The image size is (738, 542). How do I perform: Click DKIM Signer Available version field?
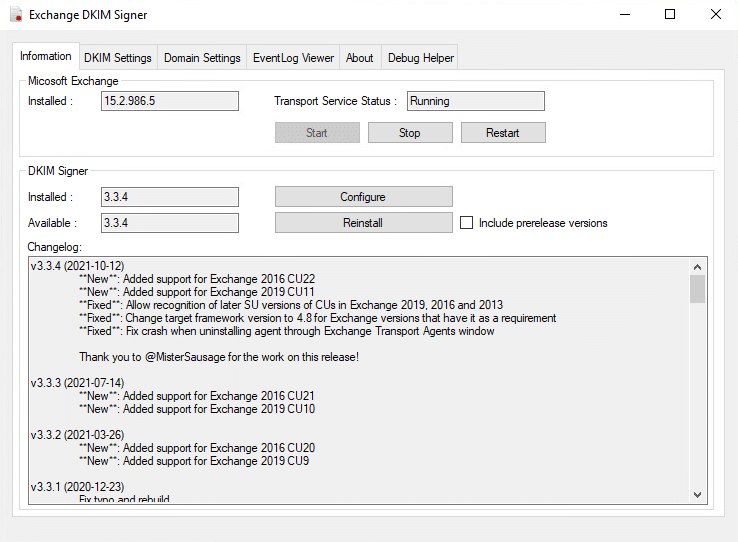pos(170,223)
